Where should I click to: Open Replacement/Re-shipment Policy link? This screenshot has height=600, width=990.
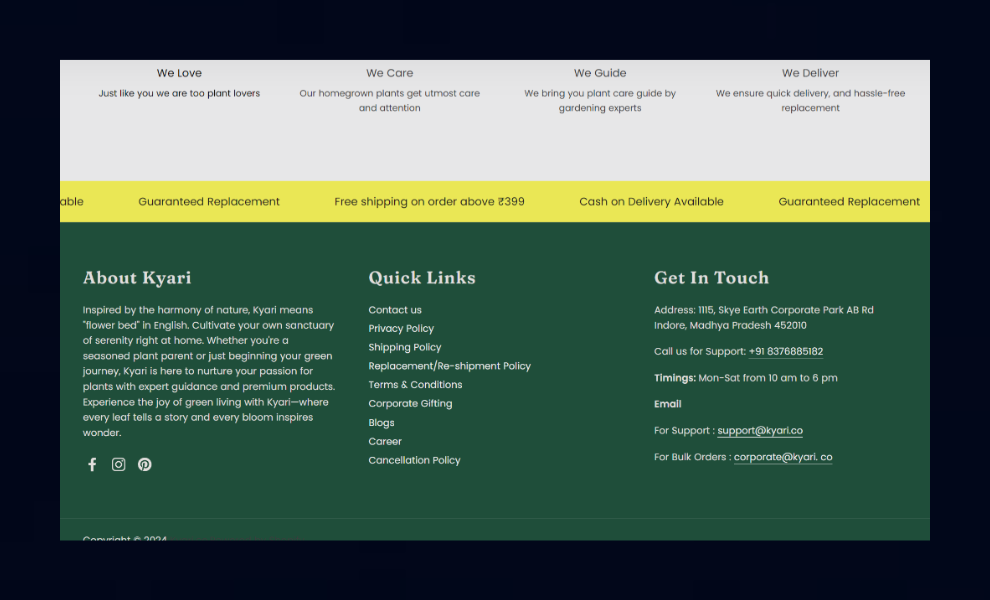point(450,366)
